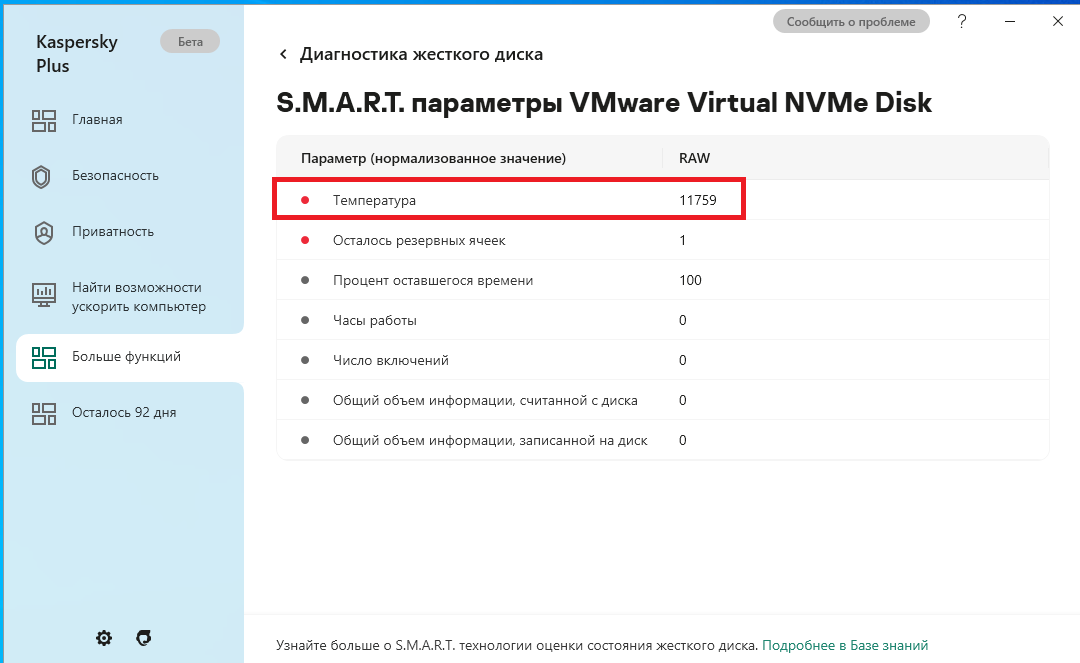This screenshot has width=1080, height=663.
Task: Open settings via the gear icon
Action: click(104, 638)
